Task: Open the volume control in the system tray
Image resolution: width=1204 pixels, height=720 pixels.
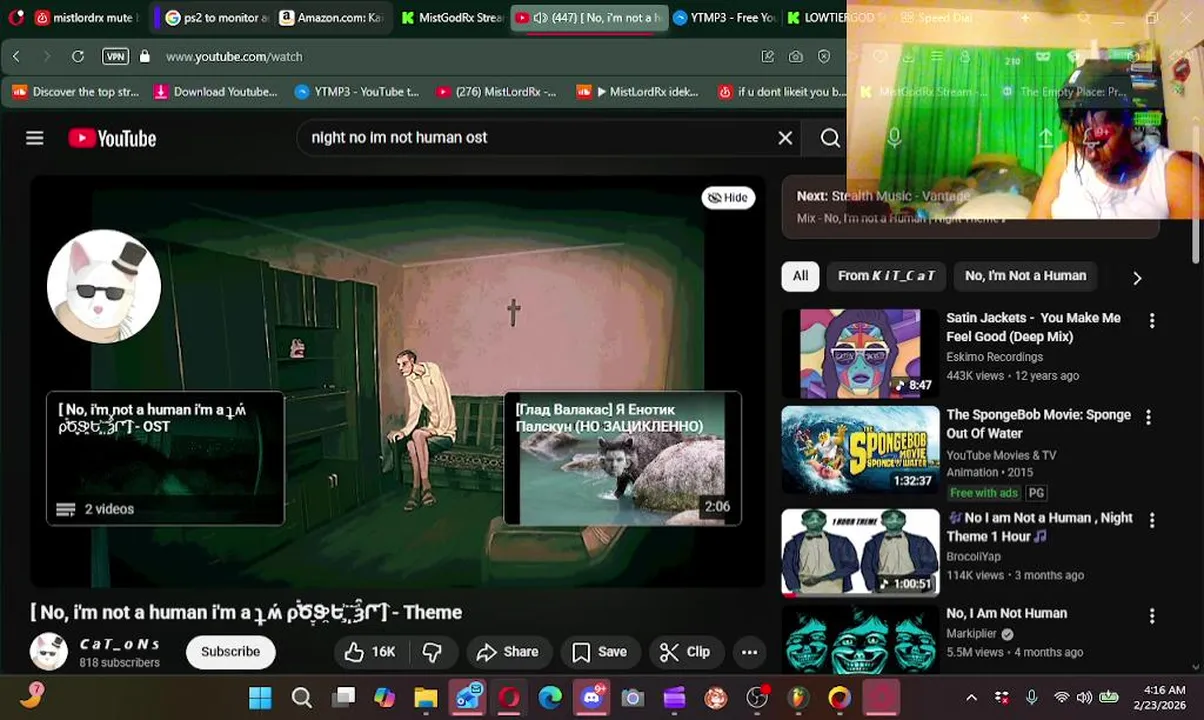Action: [1084, 698]
